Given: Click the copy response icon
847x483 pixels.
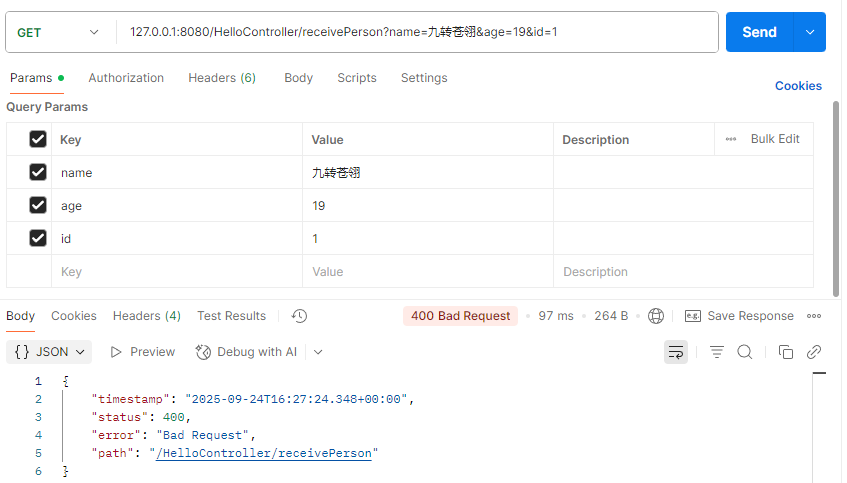Looking at the screenshot, I should tap(785, 352).
